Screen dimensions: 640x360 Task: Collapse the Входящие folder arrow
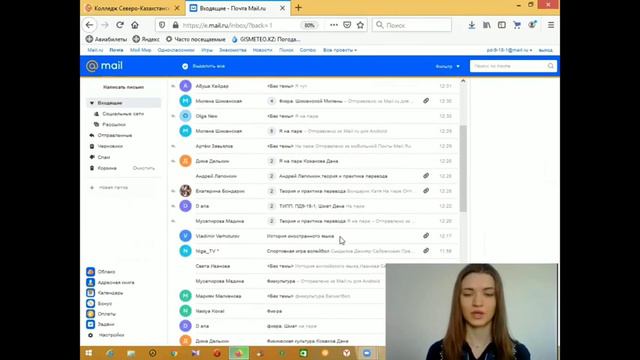[x=92, y=103]
